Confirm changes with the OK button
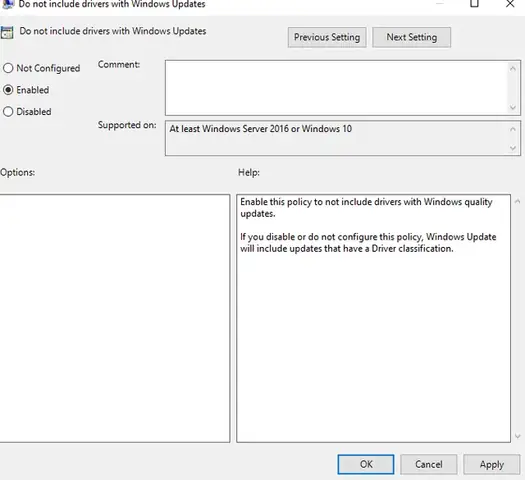Screen dimensions: 525x480 [366, 464]
